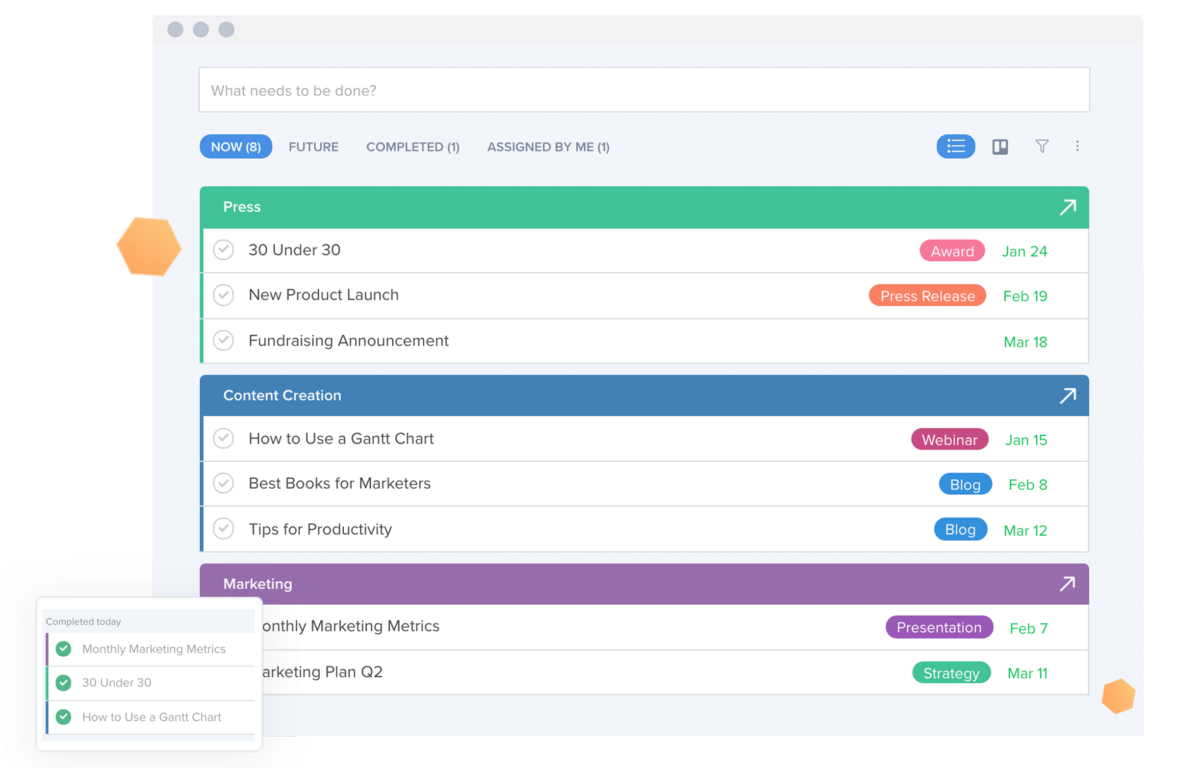Open Press section arrow icon
The width and height of the screenshot is (1200, 768).
point(1067,207)
